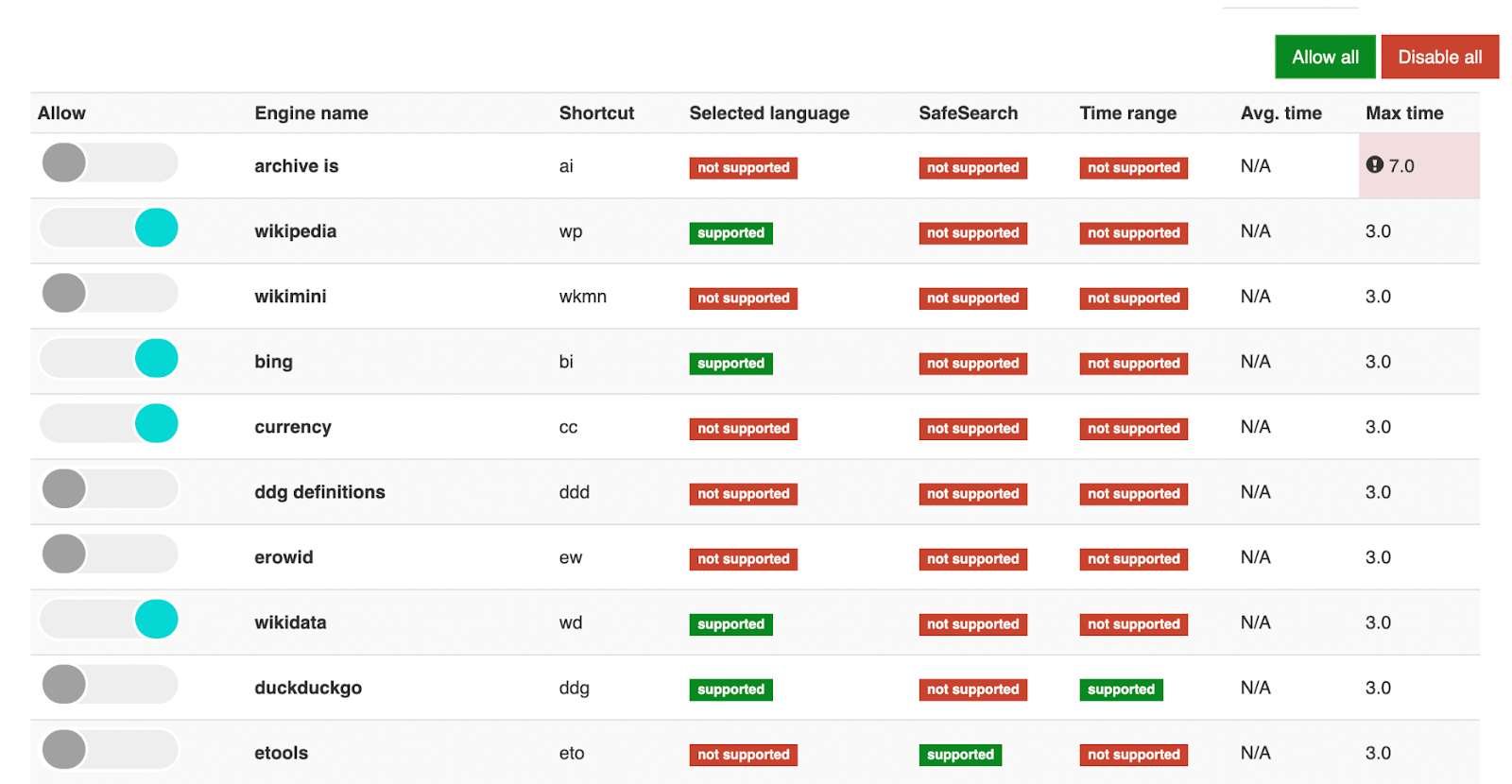
Task: Click wikipedia's 3.0 max time value
Action: pos(1378,231)
